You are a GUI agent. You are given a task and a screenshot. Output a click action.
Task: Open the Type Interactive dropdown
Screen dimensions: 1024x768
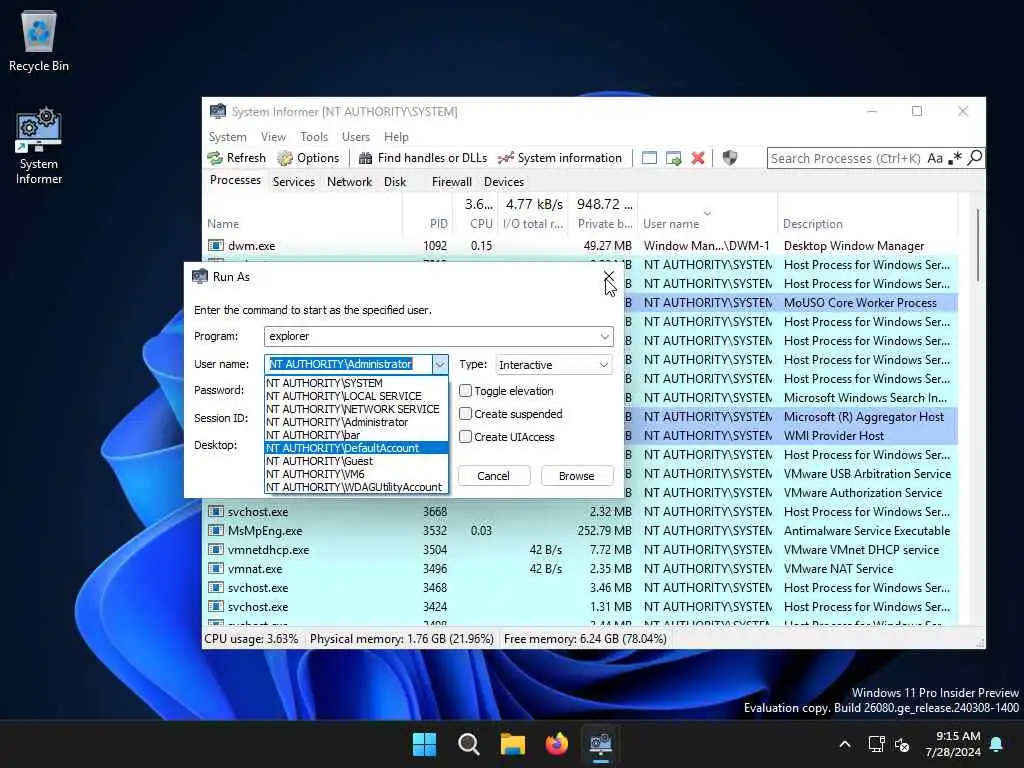(x=554, y=364)
